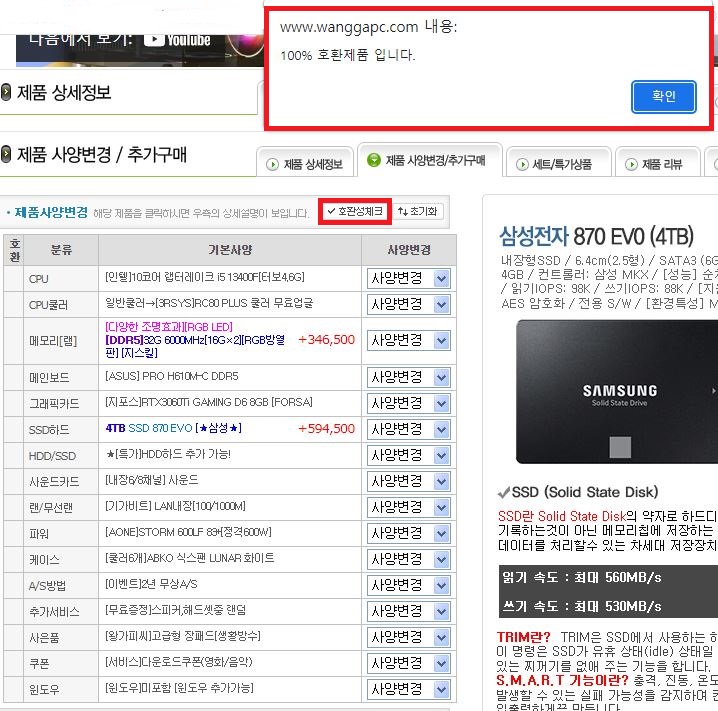The height and width of the screenshot is (711, 718).
Task: Click the checkmark icon in 호환성체크 button
Action: [332, 211]
